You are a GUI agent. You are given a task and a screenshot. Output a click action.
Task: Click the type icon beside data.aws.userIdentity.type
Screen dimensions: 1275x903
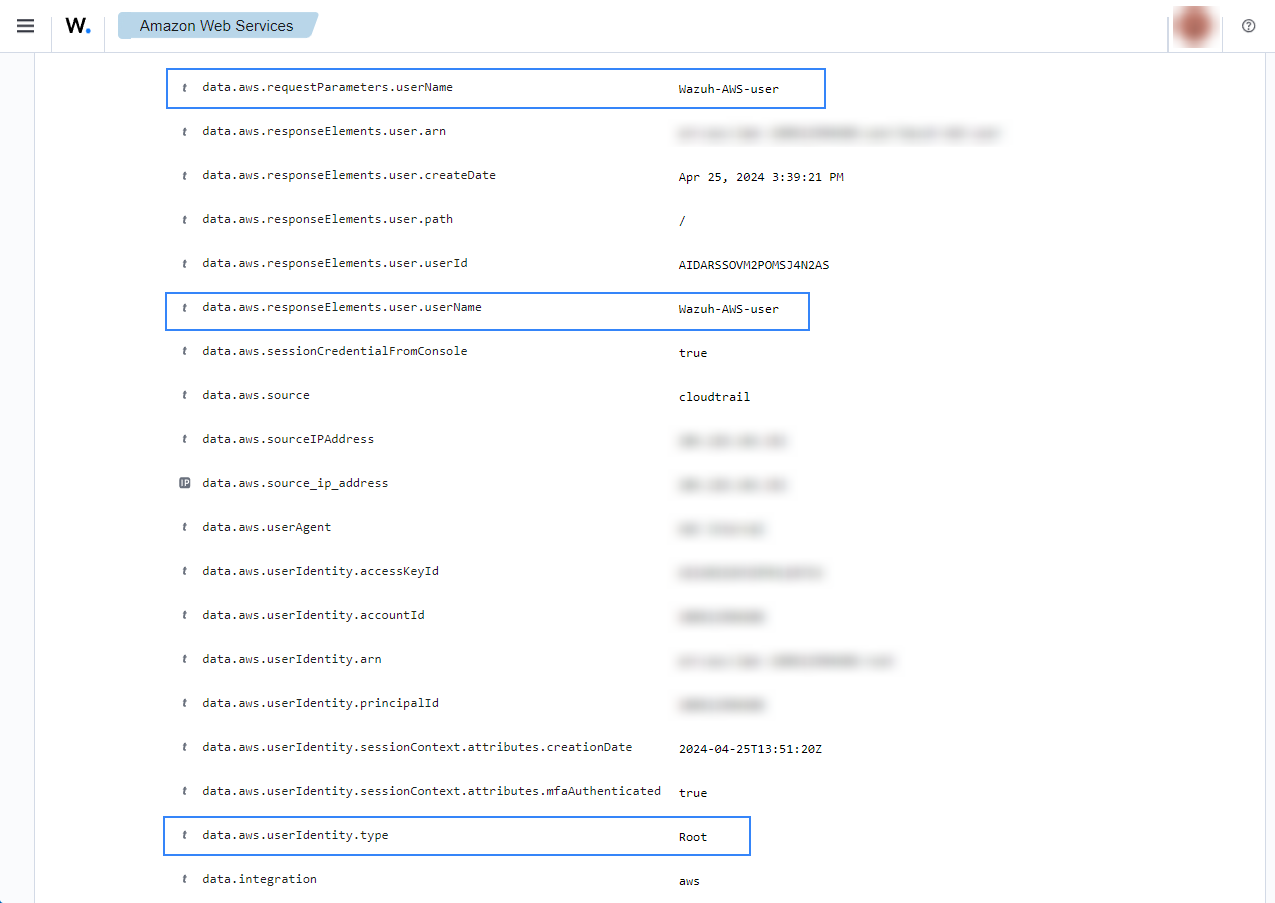coord(184,836)
